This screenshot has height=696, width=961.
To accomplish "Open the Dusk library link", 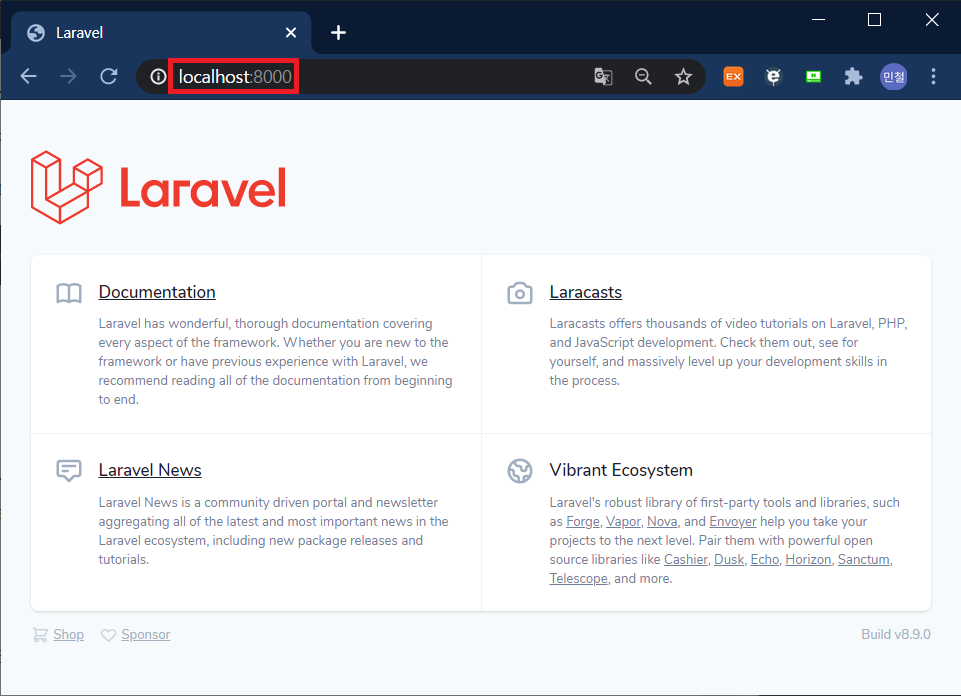I will coord(729,559).
